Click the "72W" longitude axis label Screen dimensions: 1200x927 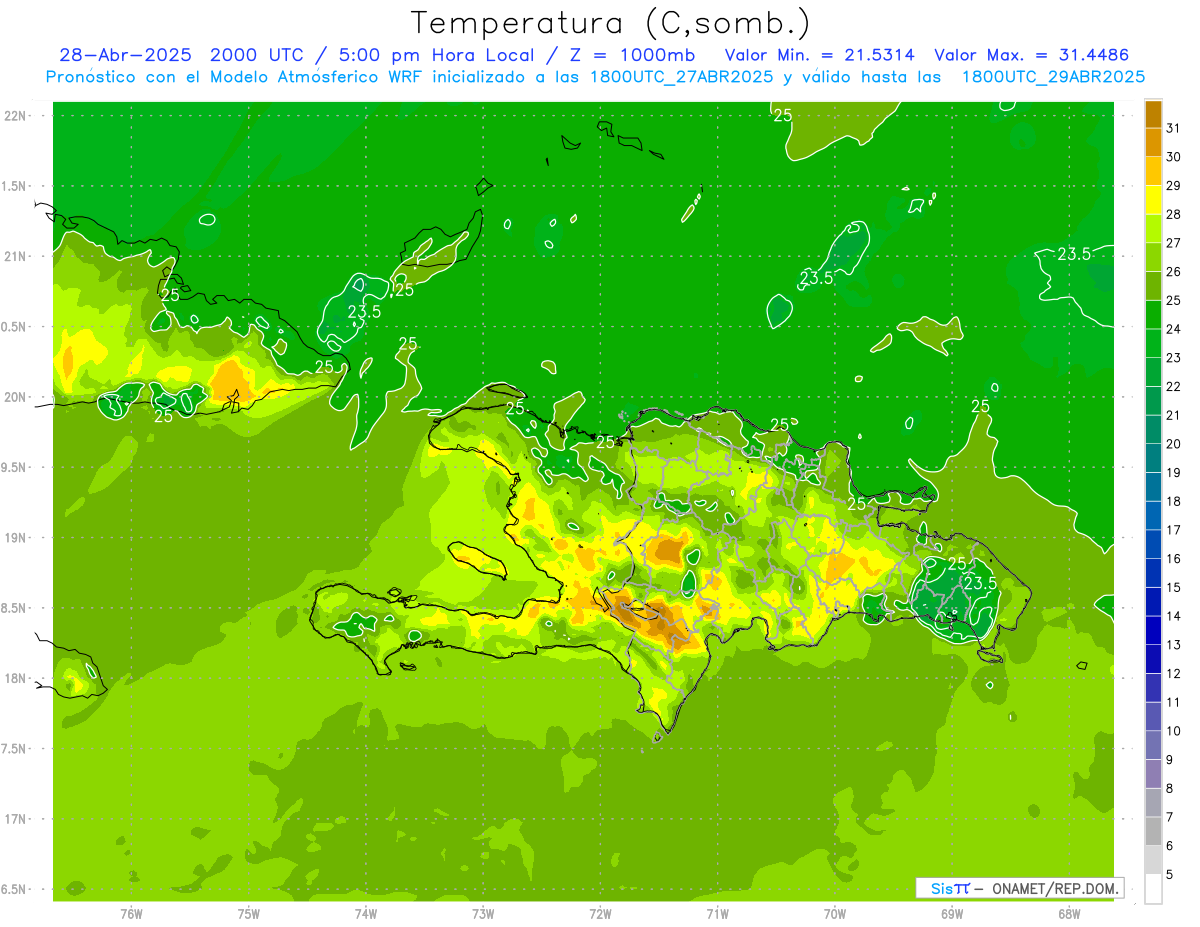600,914
